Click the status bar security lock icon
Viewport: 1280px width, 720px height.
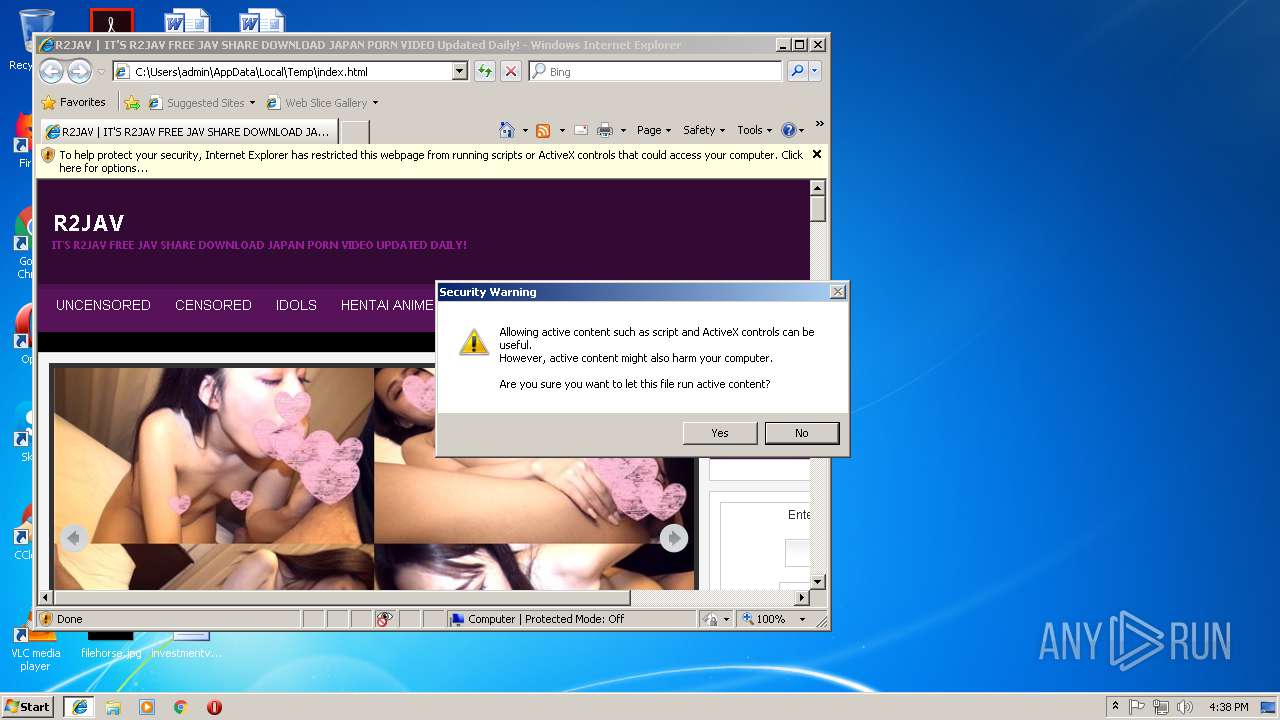(710, 619)
